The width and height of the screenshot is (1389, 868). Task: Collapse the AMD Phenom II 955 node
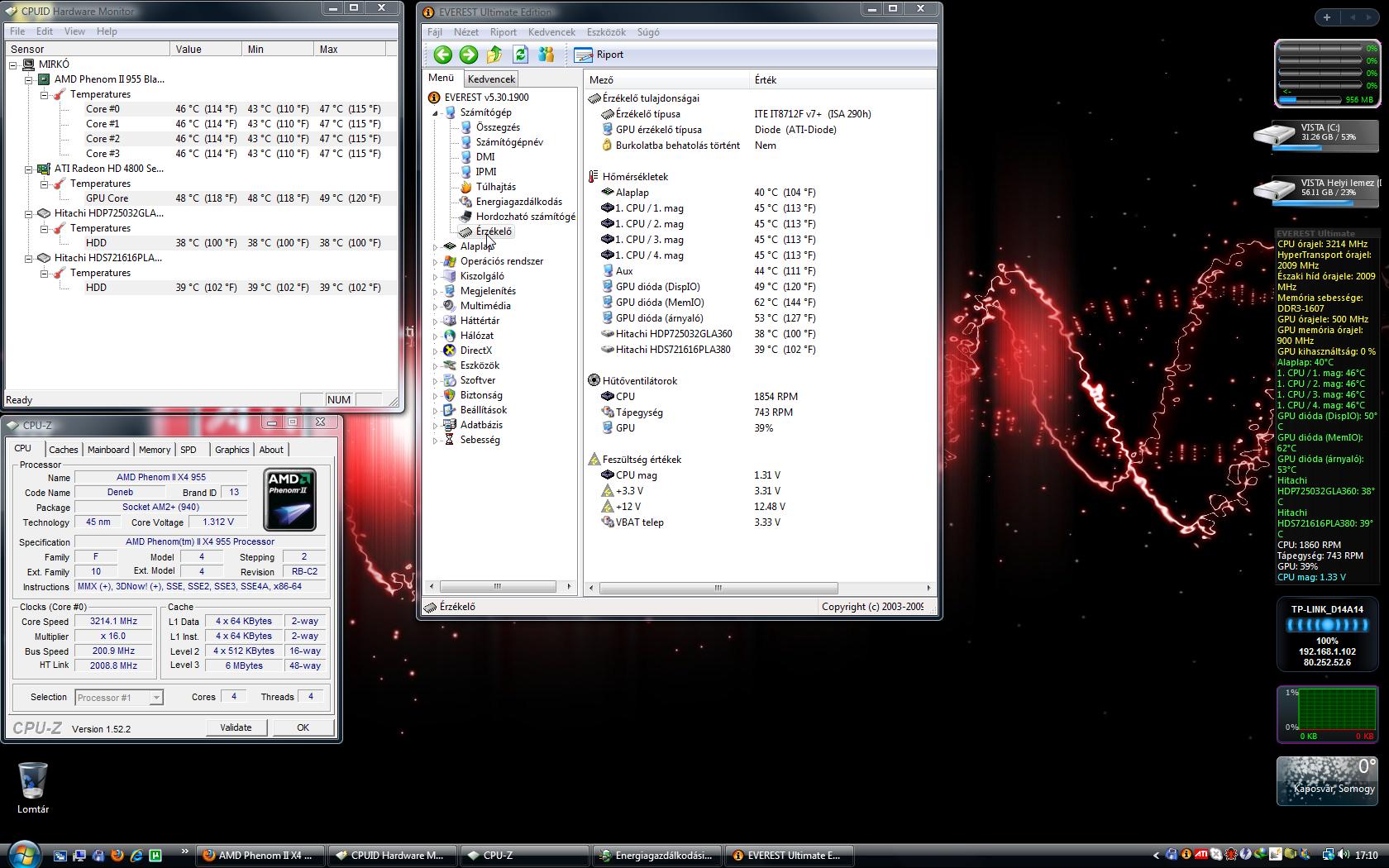[28, 79]
